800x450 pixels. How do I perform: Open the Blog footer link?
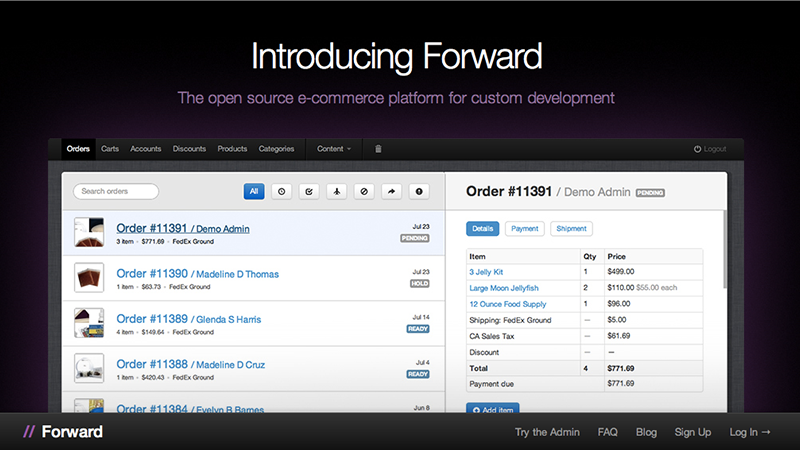[646, 432]
